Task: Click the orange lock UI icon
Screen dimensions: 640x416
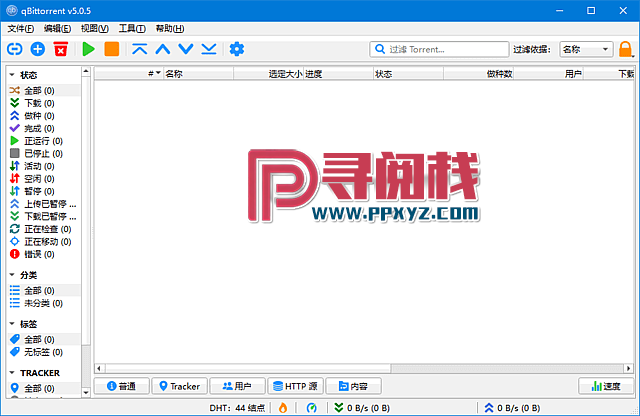Action: [x=625, y=49]
